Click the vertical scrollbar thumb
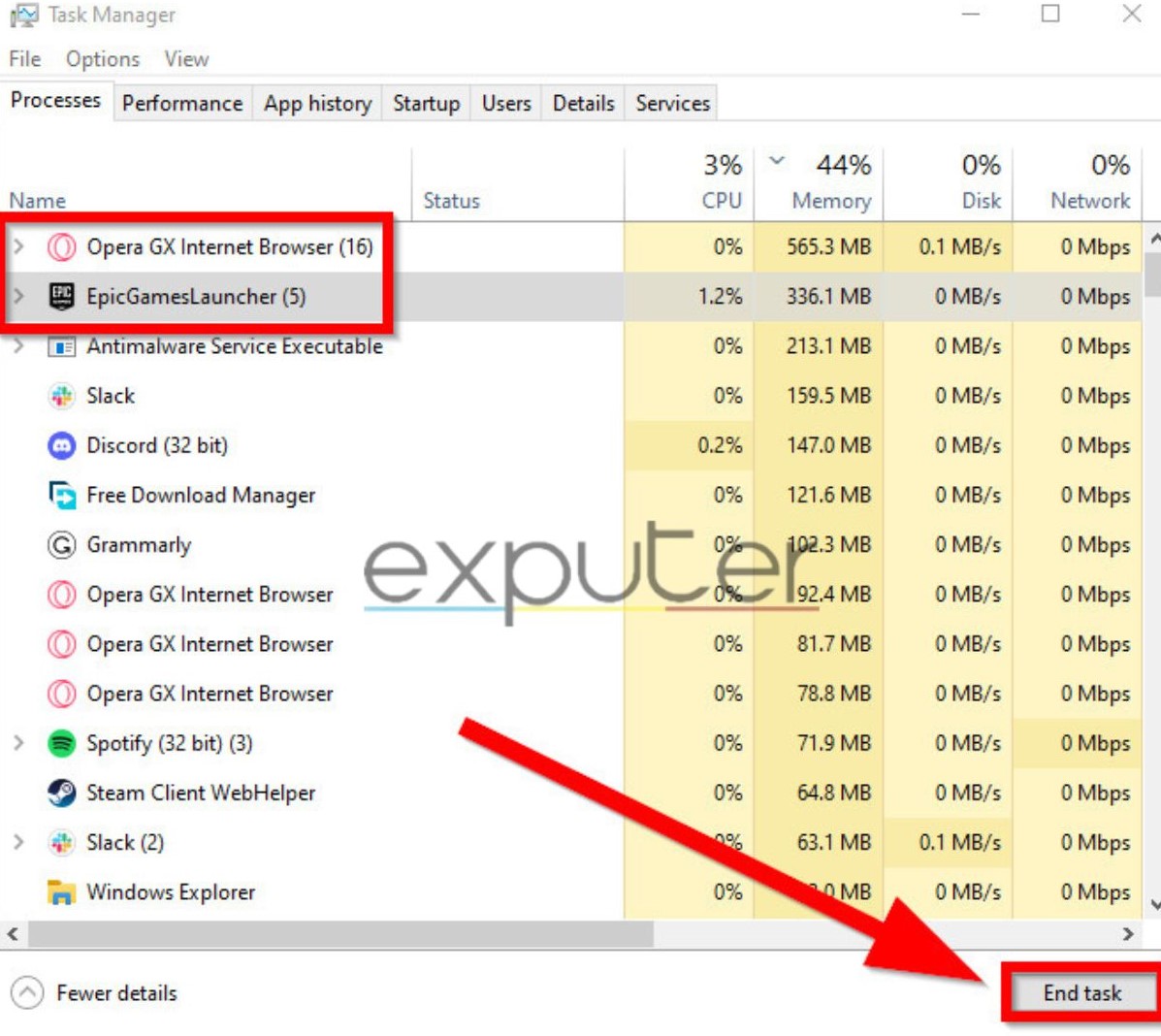The height and width of the screenshot is (1036, 1161). pyautogui.click(x=1153, y=274)
